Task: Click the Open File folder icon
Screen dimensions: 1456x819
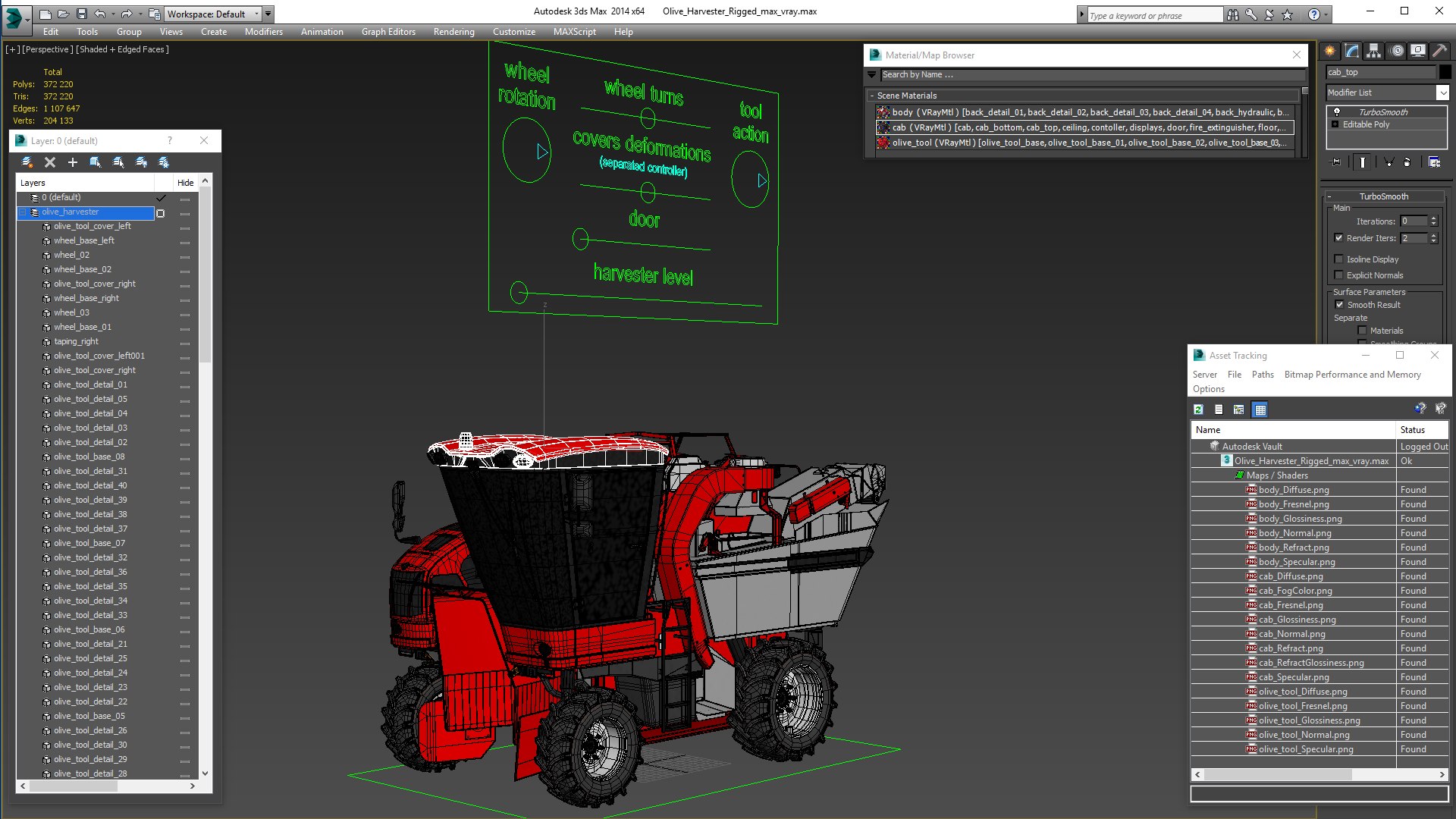Action: click(64, 14)
